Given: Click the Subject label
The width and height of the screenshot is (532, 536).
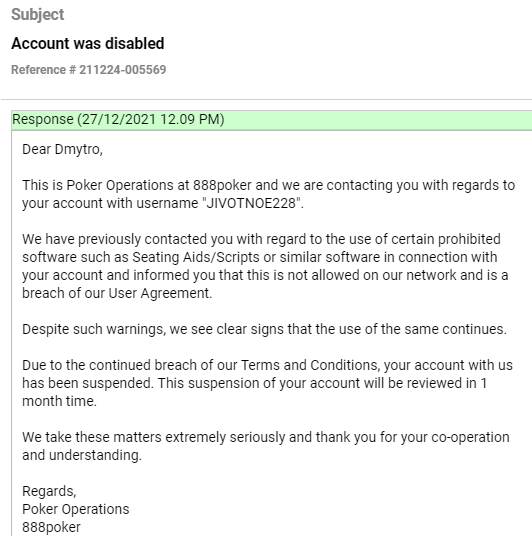Looking at the screenshot, I should tap(38, 15).
